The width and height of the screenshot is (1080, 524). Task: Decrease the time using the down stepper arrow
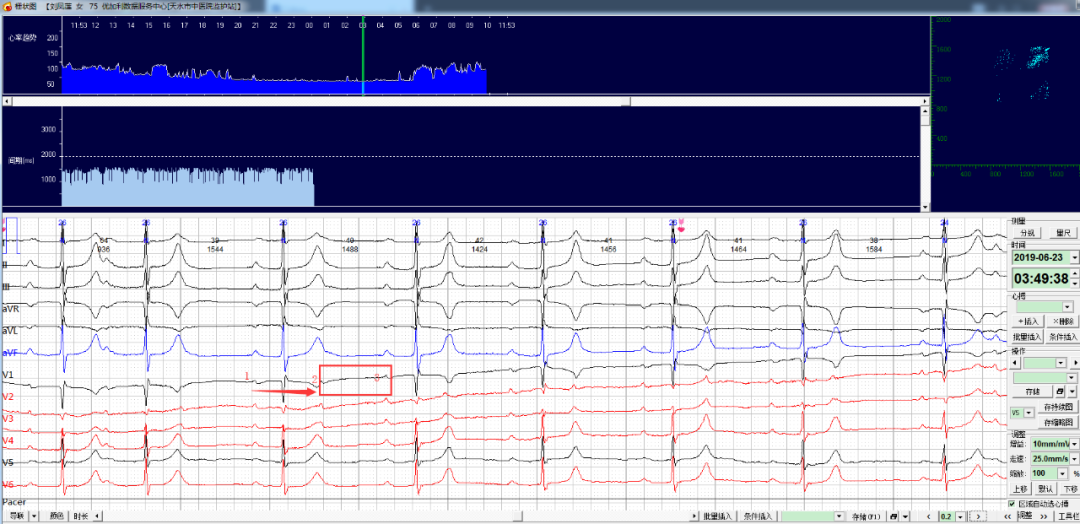pyautogui.click(x=1074, y=284)
